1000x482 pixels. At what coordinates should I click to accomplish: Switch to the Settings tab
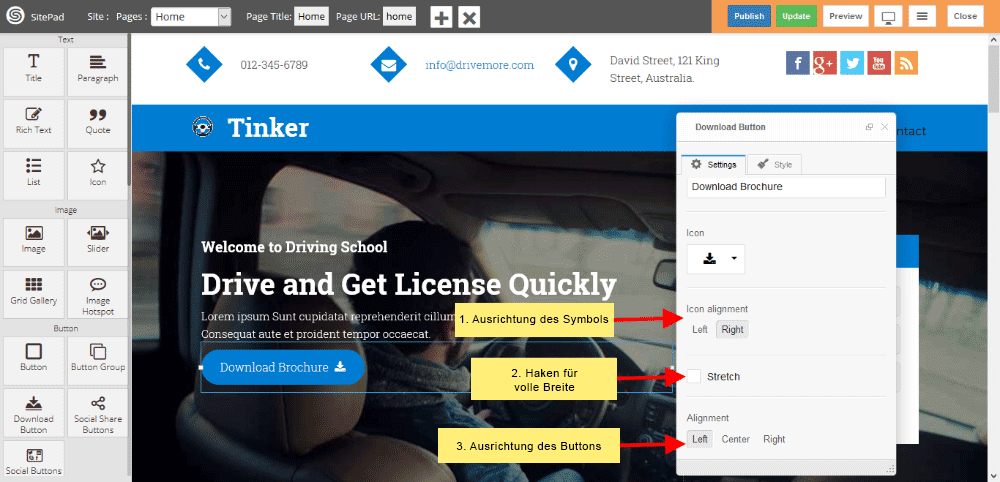[714, 164]
